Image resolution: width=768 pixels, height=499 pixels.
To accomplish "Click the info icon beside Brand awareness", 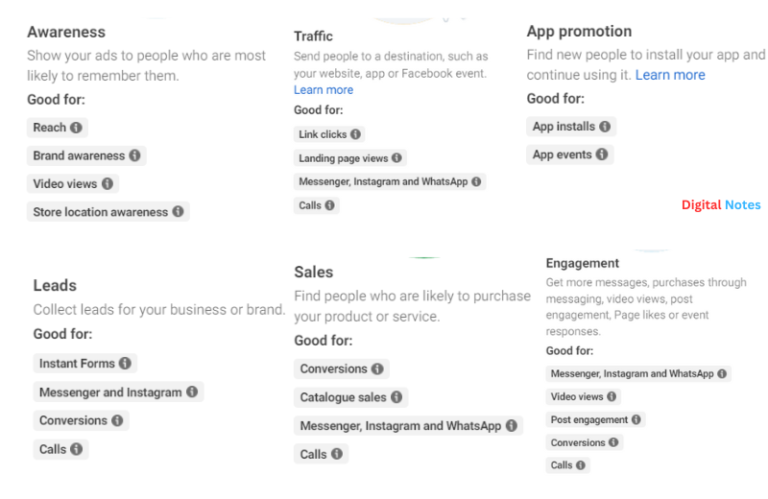I will click(x=135, y=155).
